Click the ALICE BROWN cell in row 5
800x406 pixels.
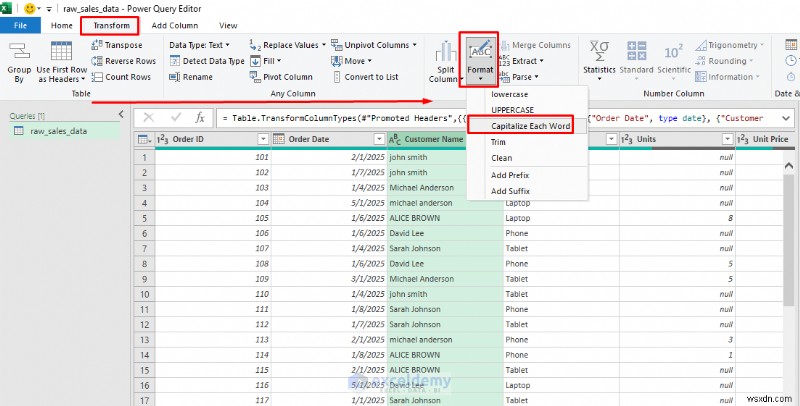(x=445, y=218)
